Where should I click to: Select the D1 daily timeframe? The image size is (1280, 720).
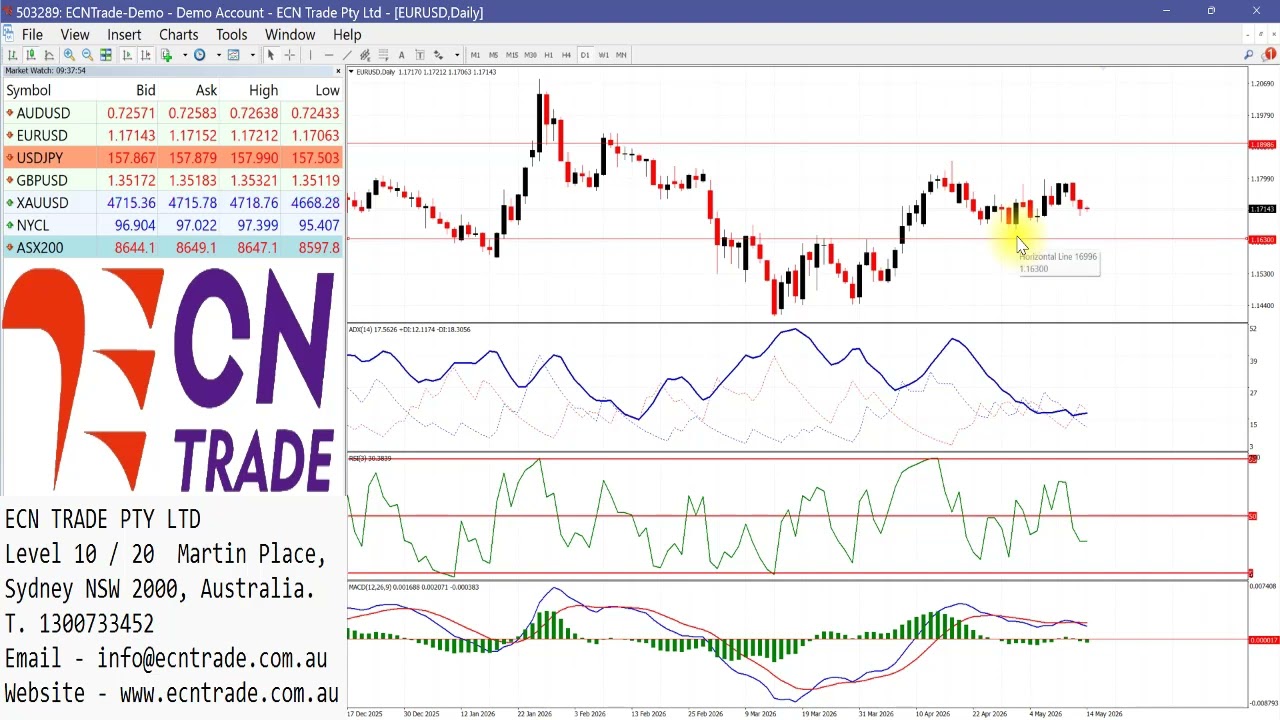coord(585,55)
